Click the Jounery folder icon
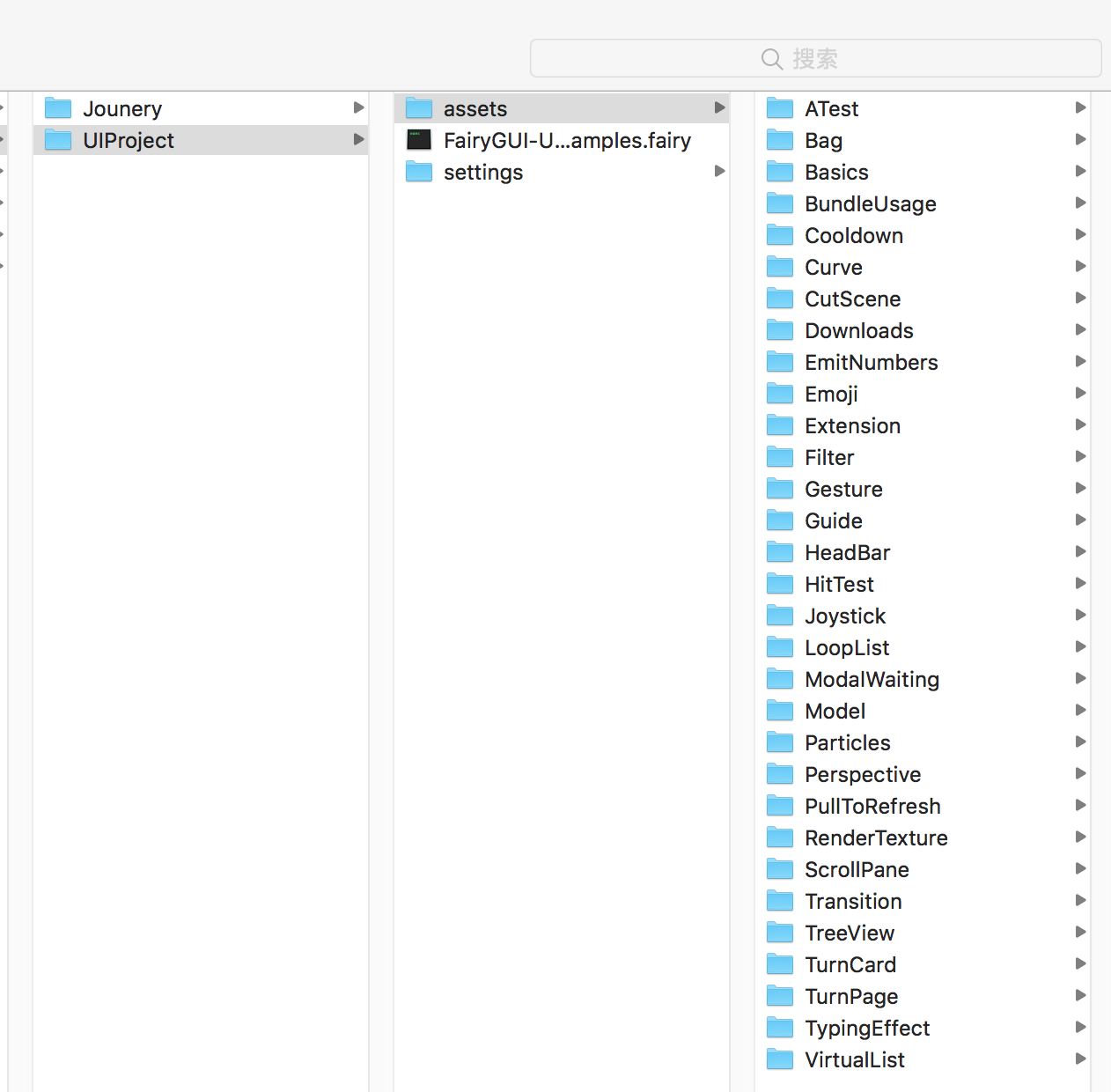The image size is (1111, 1092). click(x=58, y=108)
